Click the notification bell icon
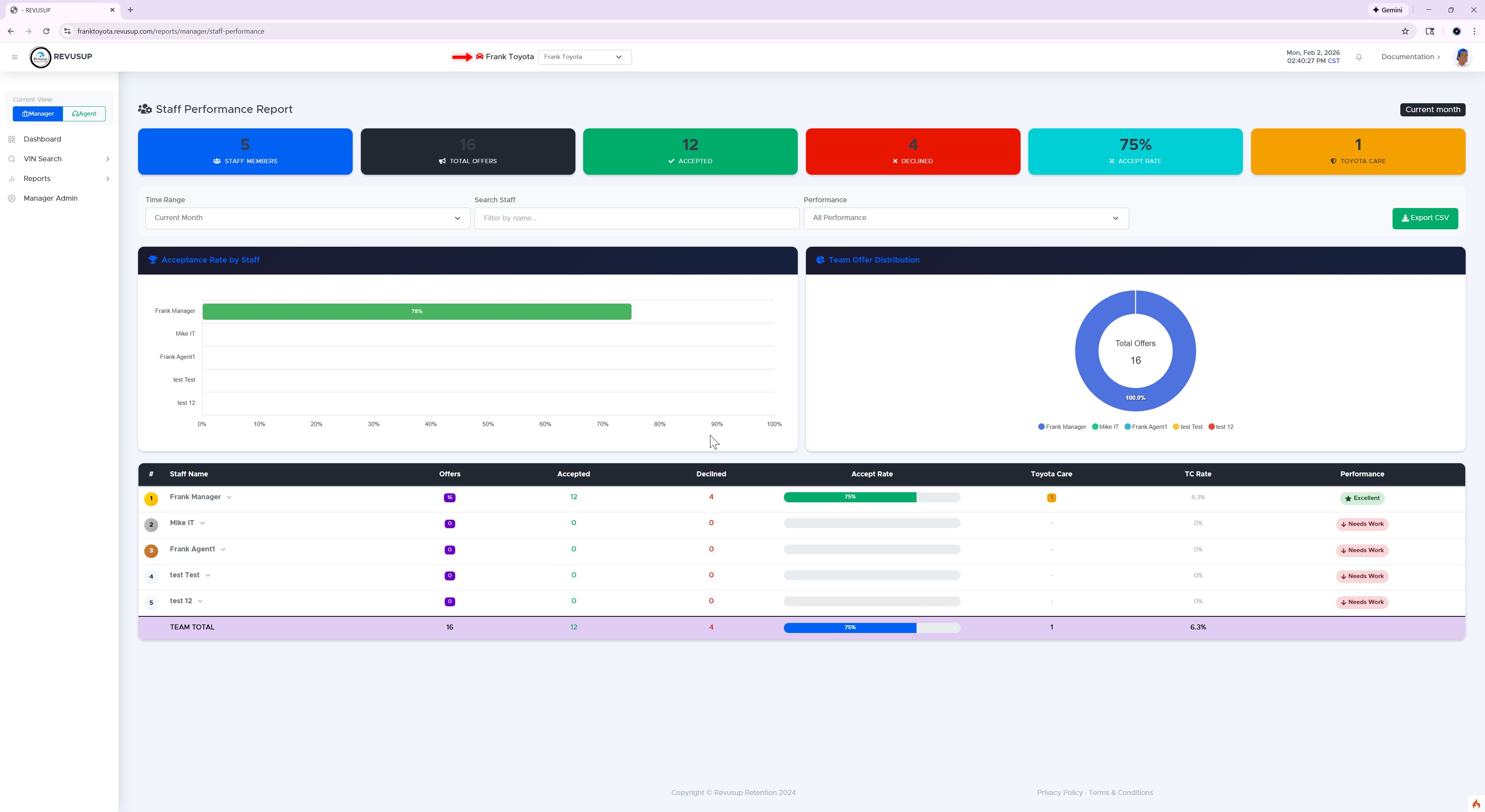The image size is (1485, 812). (1359, 57)
